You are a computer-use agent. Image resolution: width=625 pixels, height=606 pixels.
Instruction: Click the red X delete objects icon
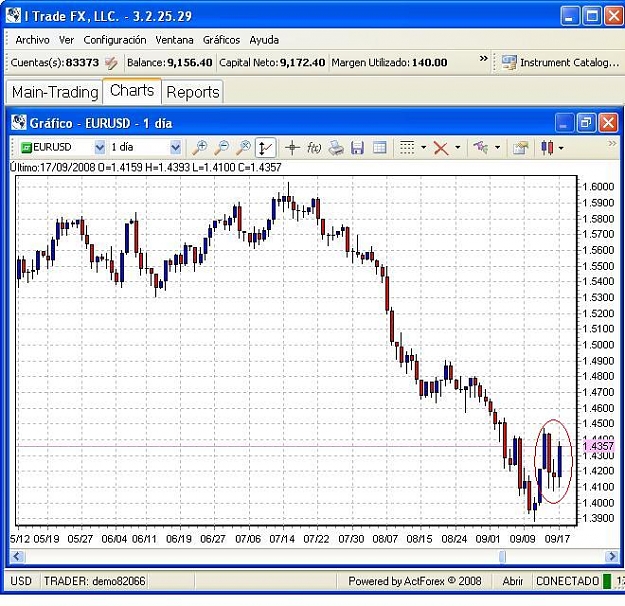tap(441, 148)
